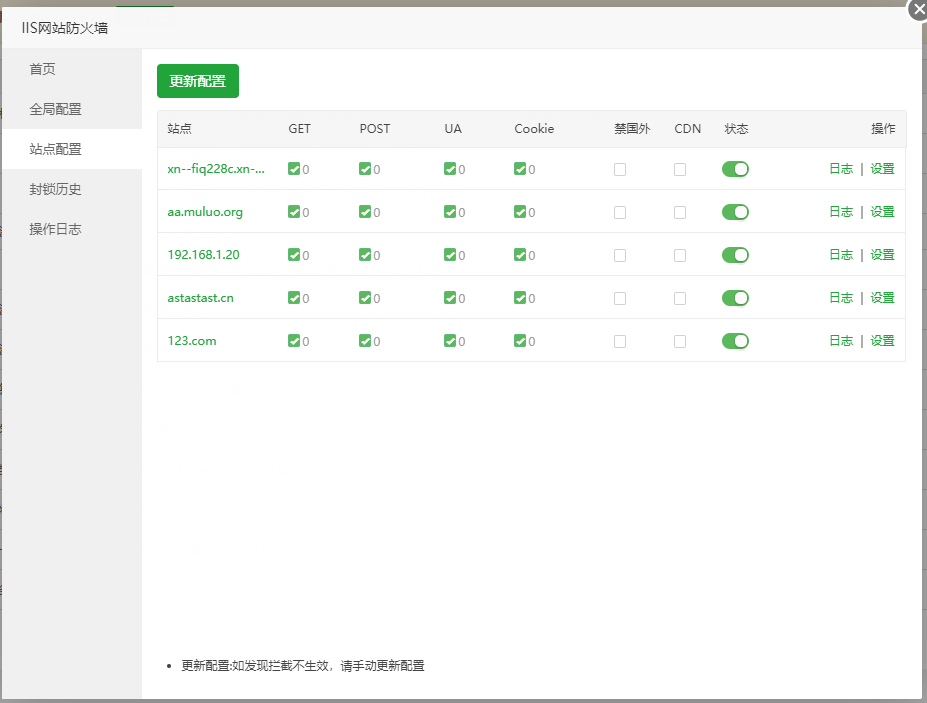Uncheck Cookie for 123.com
This screenshot has height=703, width=927.
tap(520, 341)
